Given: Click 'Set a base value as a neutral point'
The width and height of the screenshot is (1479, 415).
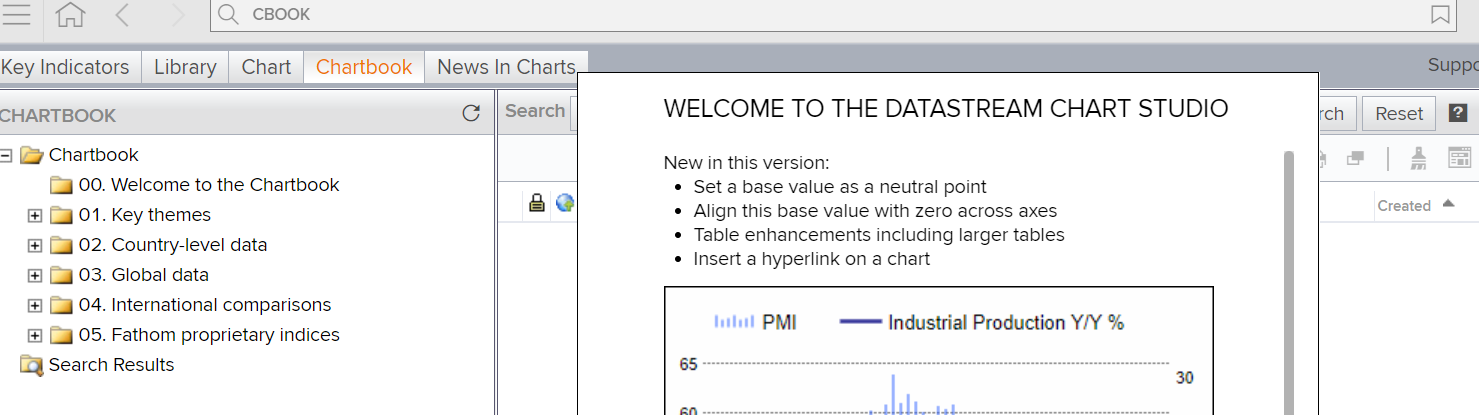Looking at the screenshot, I should (x=840, y=187).
